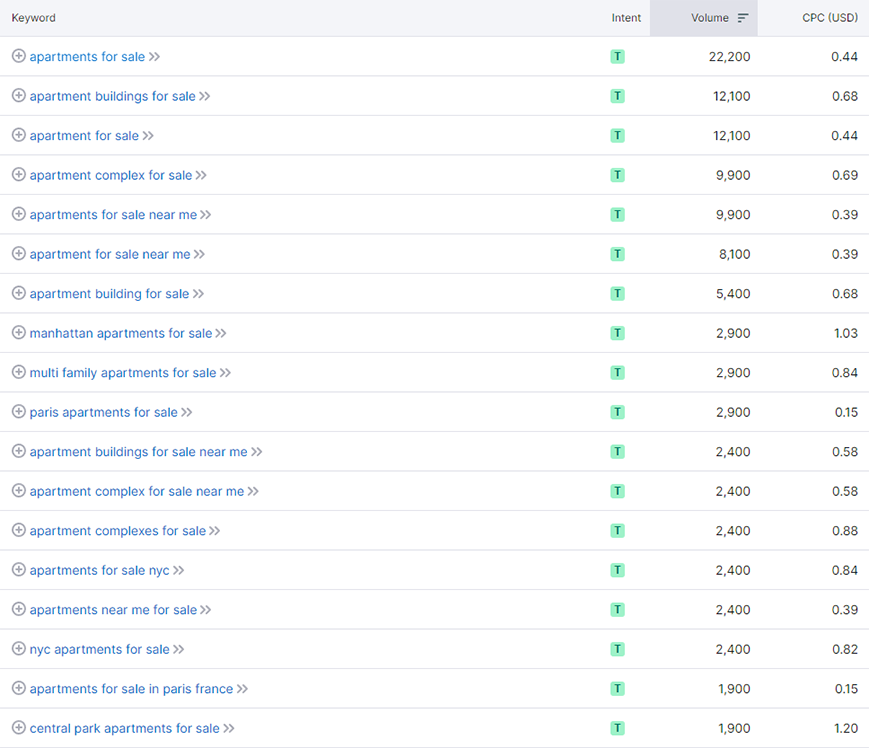Click plus icon next to 'manhattan apartments for sale'

tap(18, 333)
